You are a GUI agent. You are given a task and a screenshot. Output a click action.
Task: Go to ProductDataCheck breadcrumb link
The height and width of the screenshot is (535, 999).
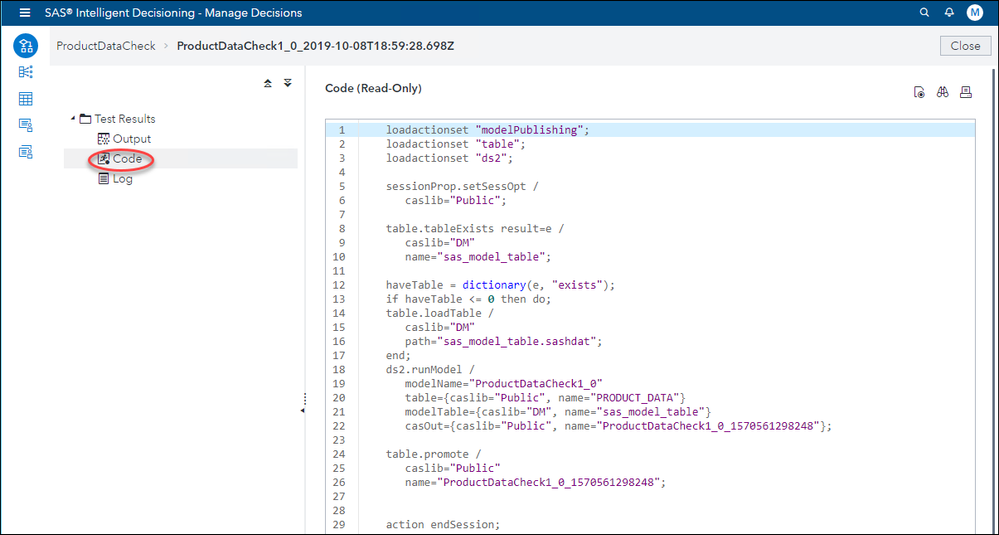pyautogui.click(x=106, y=46)
